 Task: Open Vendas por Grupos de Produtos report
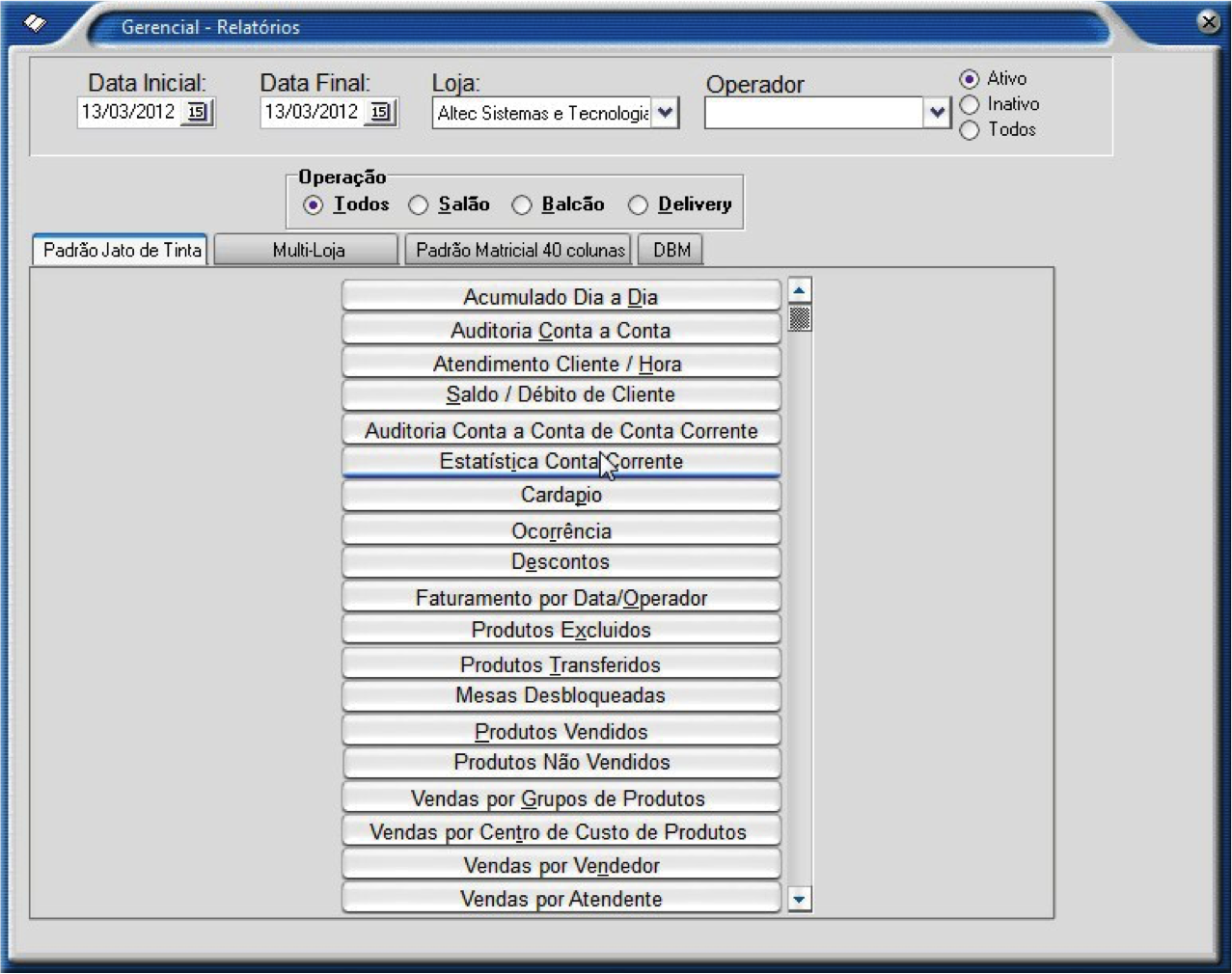coord(561,798)
